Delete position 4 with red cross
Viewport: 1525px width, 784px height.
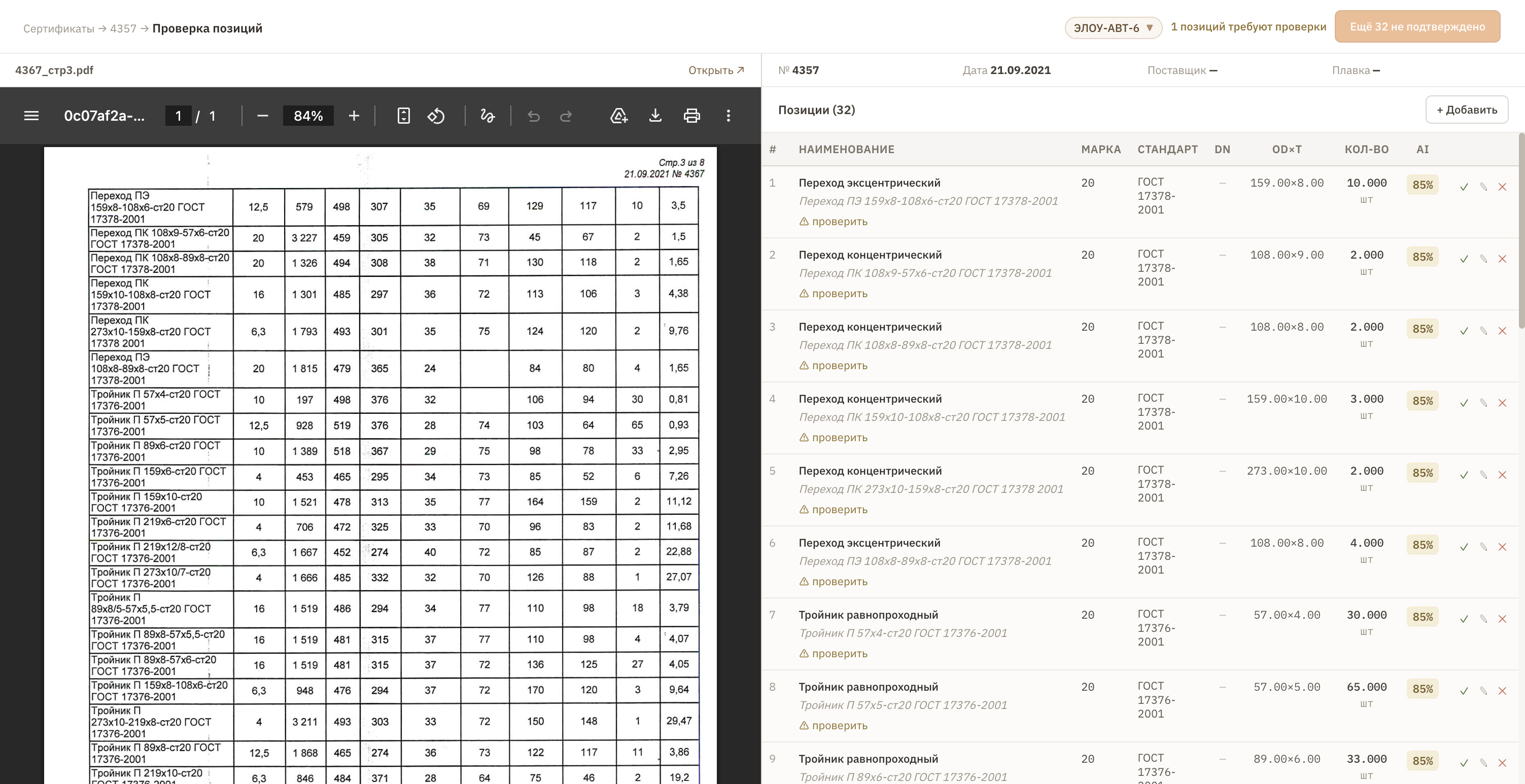pyautogui.click(x=1503, y=403)
